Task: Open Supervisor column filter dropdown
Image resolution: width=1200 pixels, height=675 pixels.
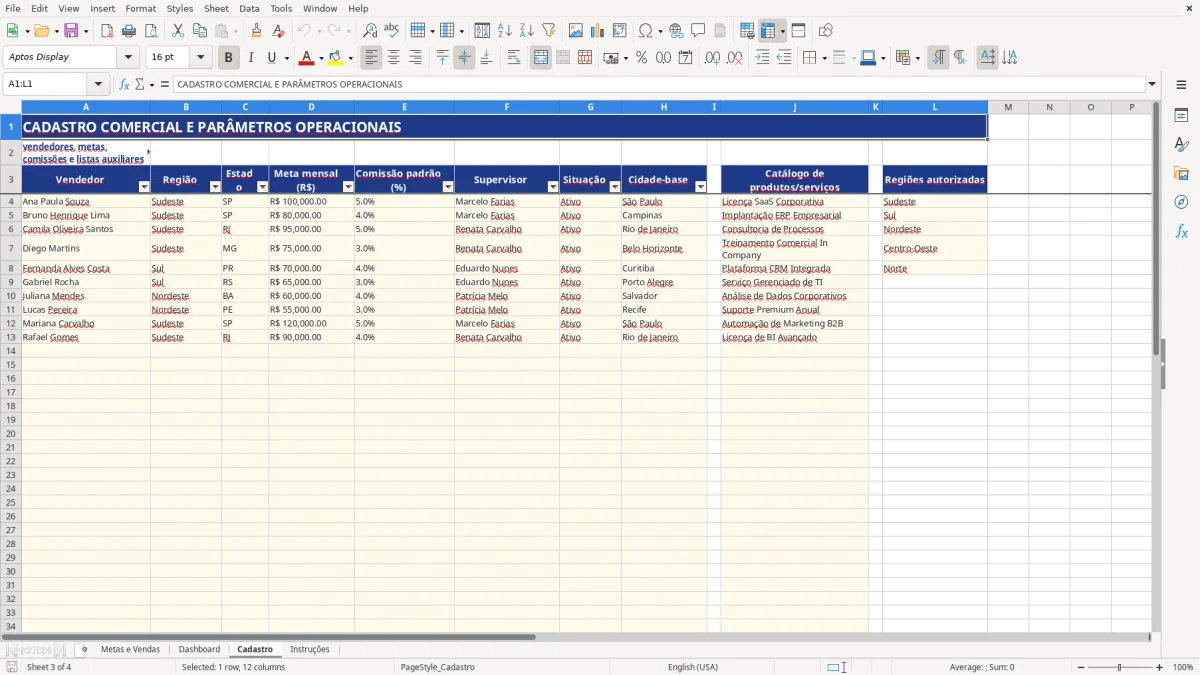Action: tap(552, 187)
